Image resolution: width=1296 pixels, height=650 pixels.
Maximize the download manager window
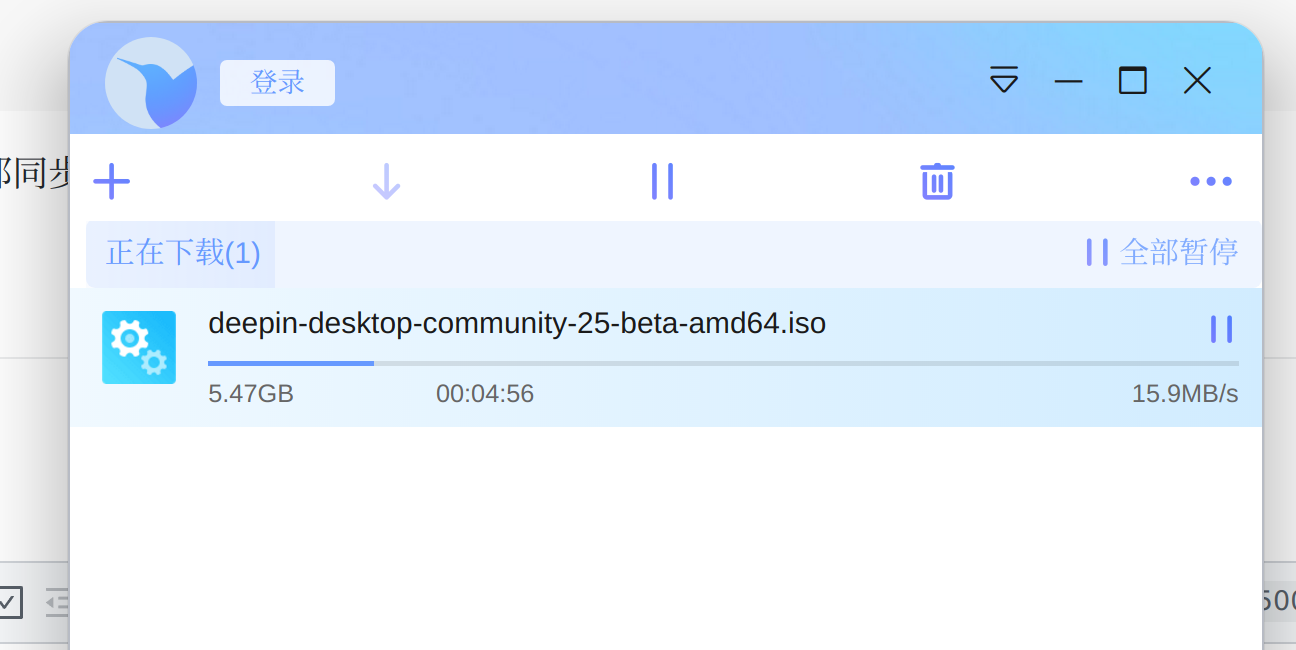pyautogui.click(x=1133, y=80)
